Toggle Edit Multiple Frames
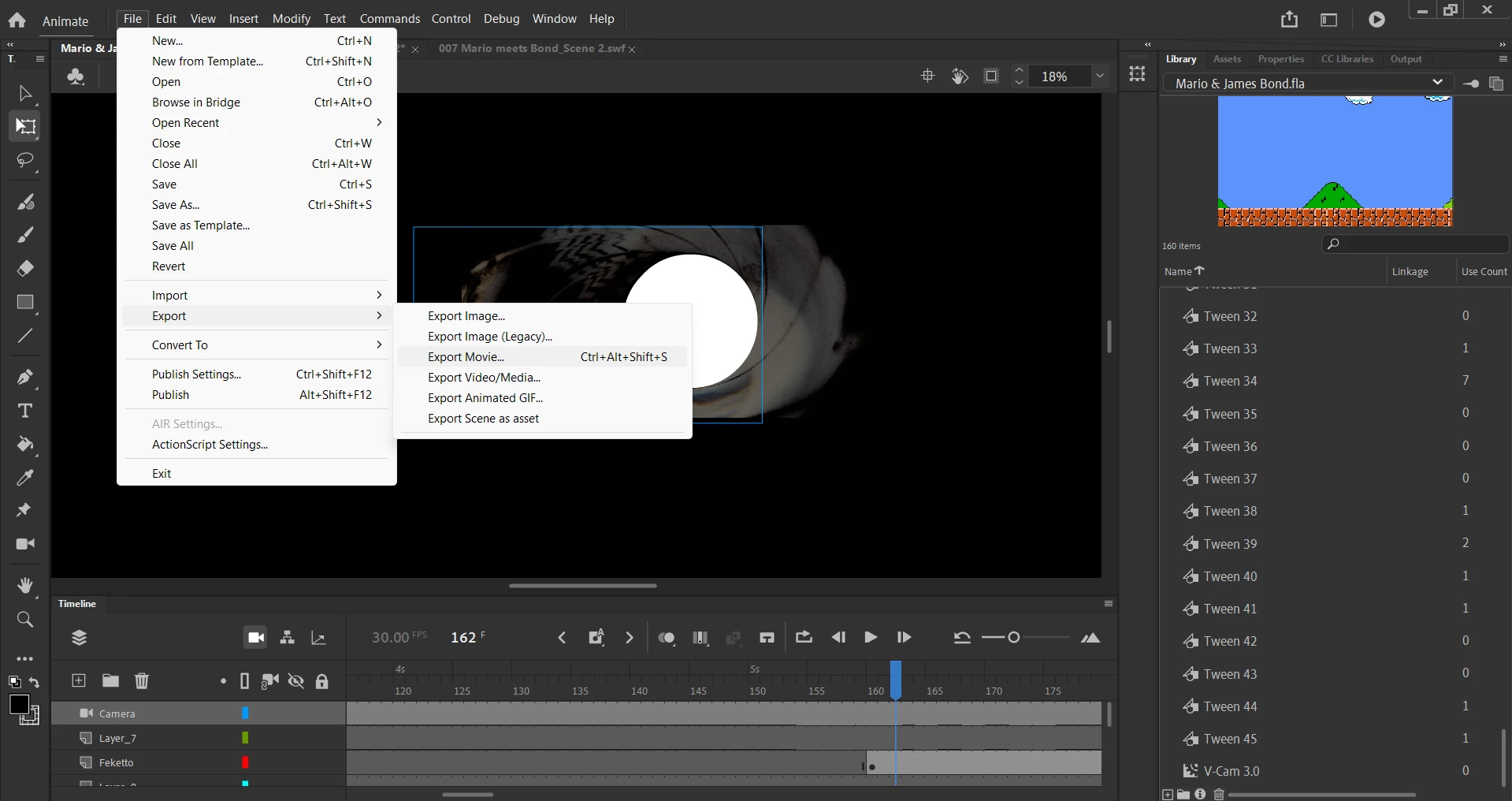The width and height of the screenshot is (1512, 801). [700, 638]
